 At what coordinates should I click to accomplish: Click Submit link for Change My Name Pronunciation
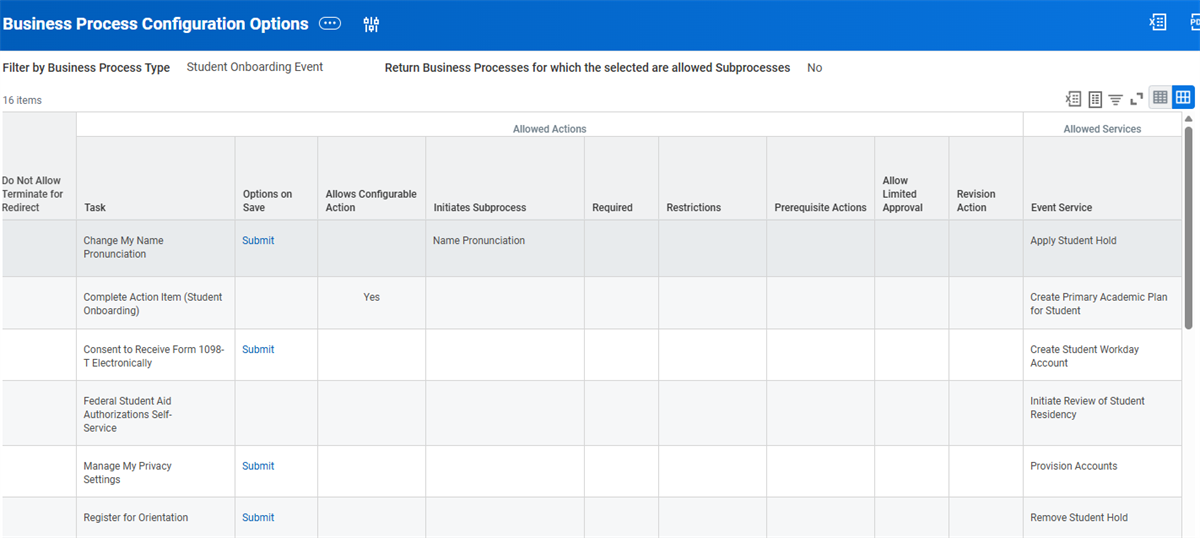pos(258,241)
